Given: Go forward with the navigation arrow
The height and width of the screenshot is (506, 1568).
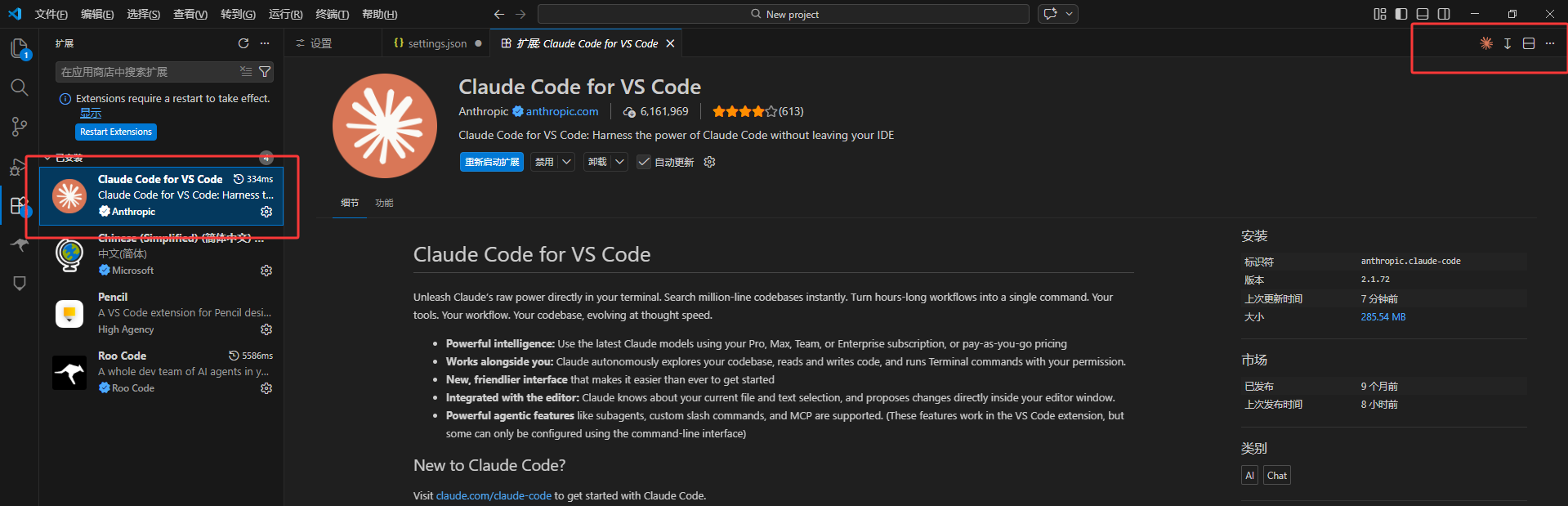Looking at the screenshot, I should point(520,14).
